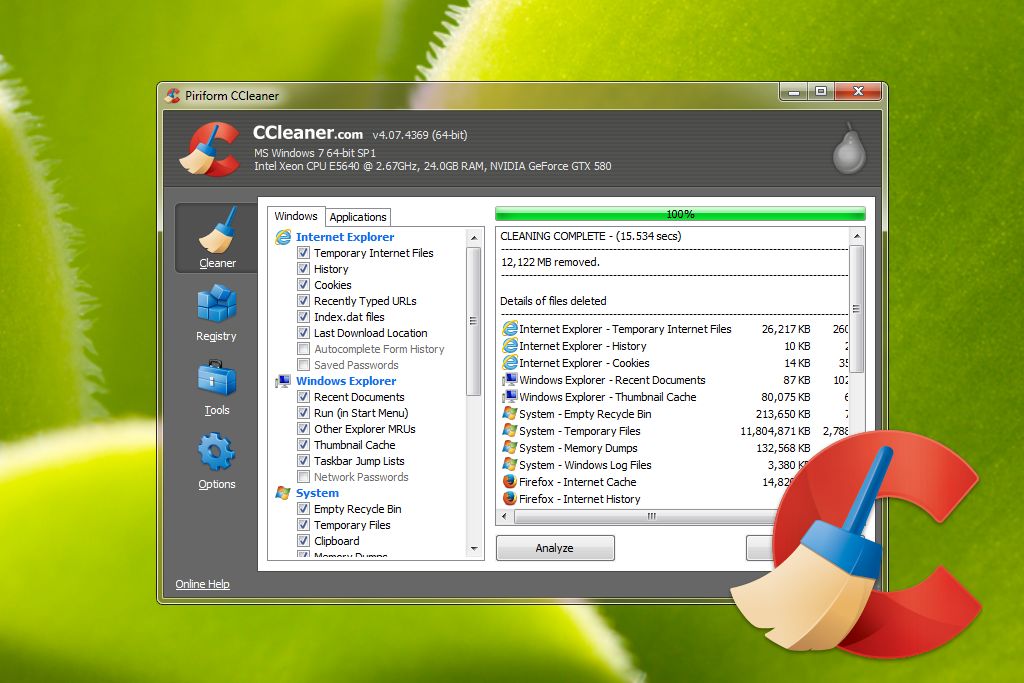Screen dimensions: 1024x683
Task: Uncheck Internet Explorer History checkbox
Action: 303,269
